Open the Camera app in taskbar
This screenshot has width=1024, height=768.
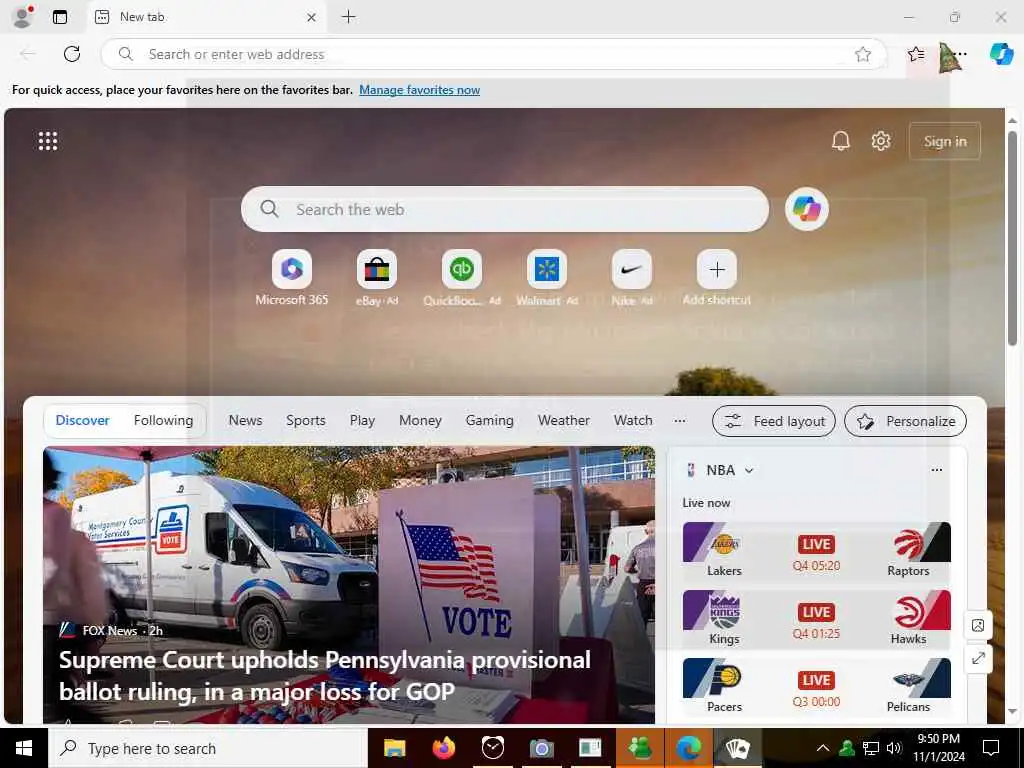coord(541,748)
